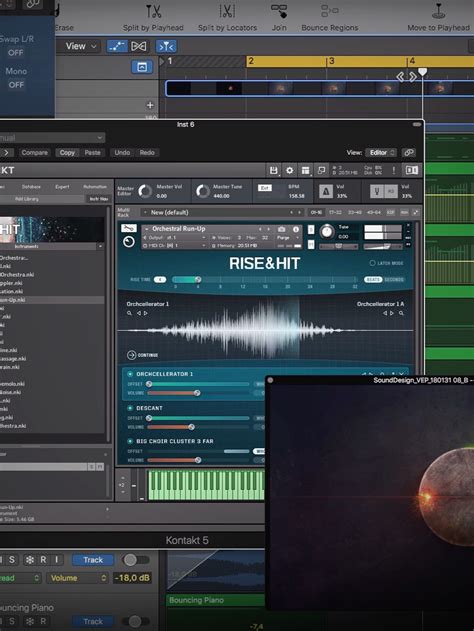Click the freeze snowflake button beside Track
The image size is (474, 631).
pos(30,560)
